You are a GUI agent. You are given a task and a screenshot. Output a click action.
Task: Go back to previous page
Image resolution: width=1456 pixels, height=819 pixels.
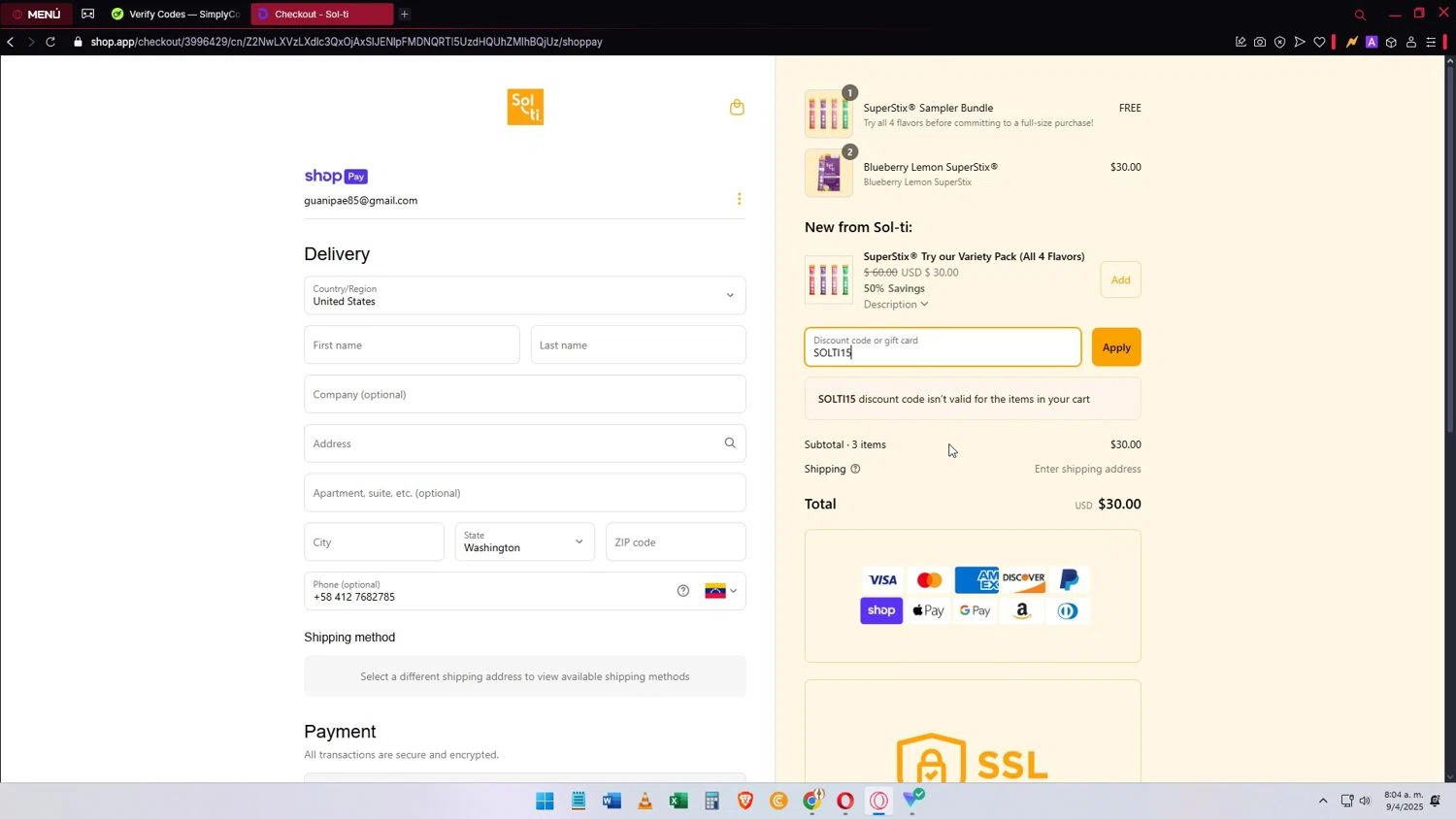[x=10, y=42]
